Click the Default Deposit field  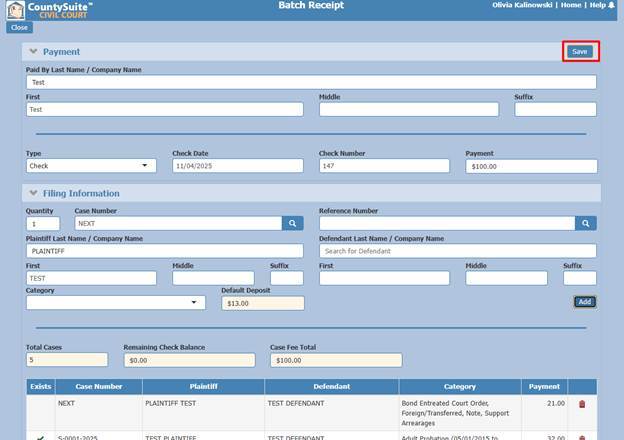[x=263, y=303]
